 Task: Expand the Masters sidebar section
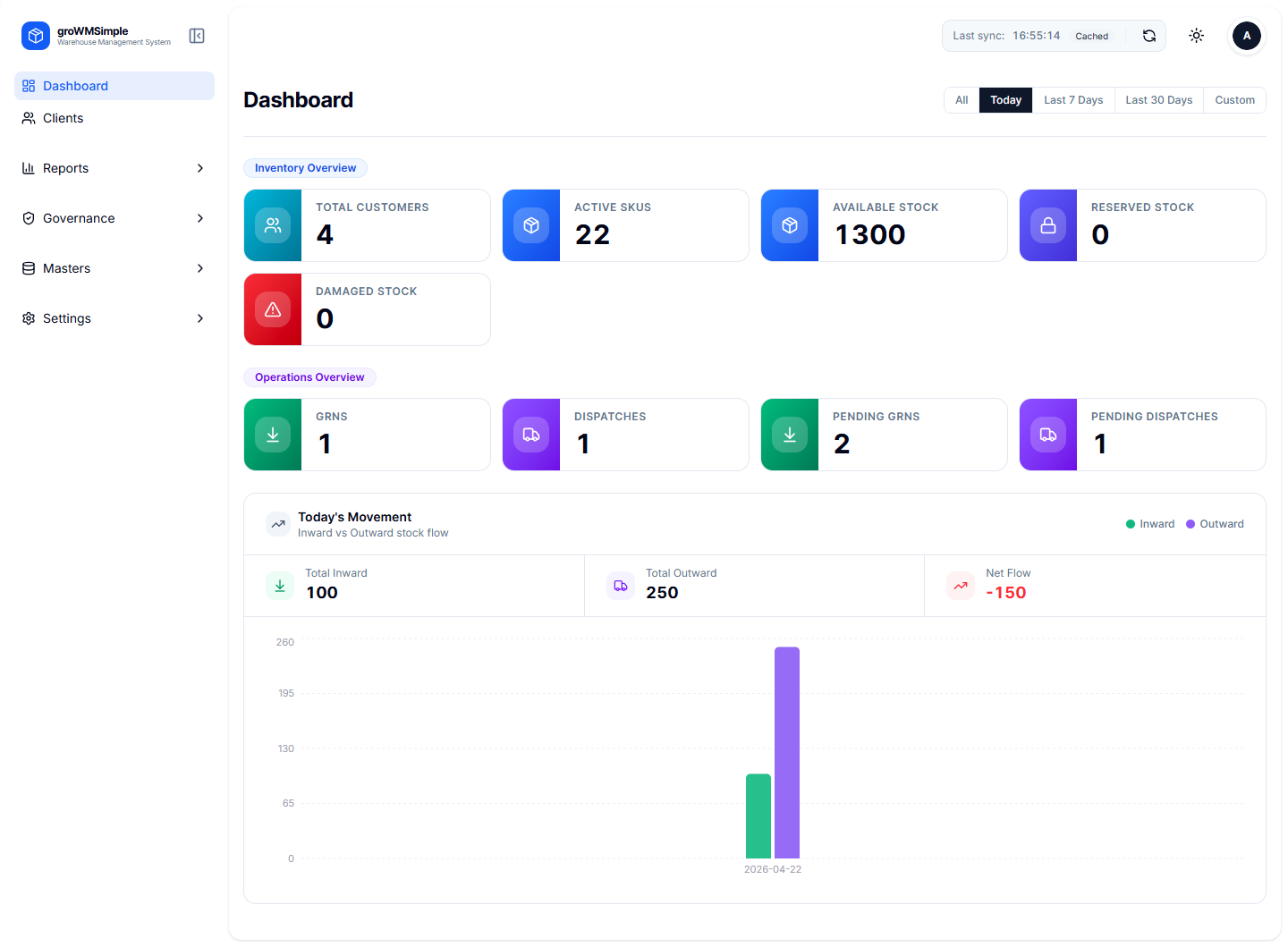tap(114, 268)
